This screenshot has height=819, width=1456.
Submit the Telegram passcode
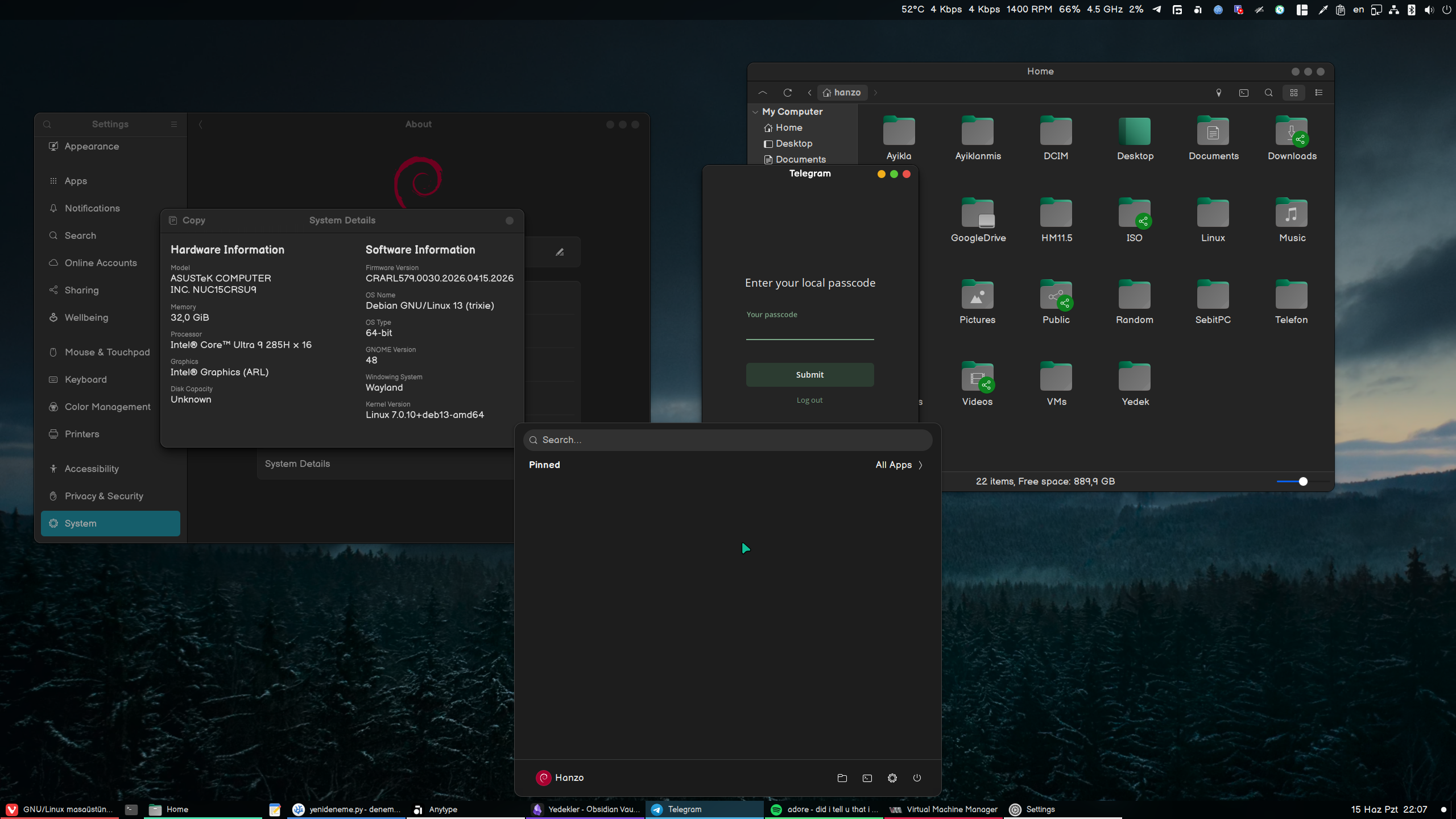[810, 375]
